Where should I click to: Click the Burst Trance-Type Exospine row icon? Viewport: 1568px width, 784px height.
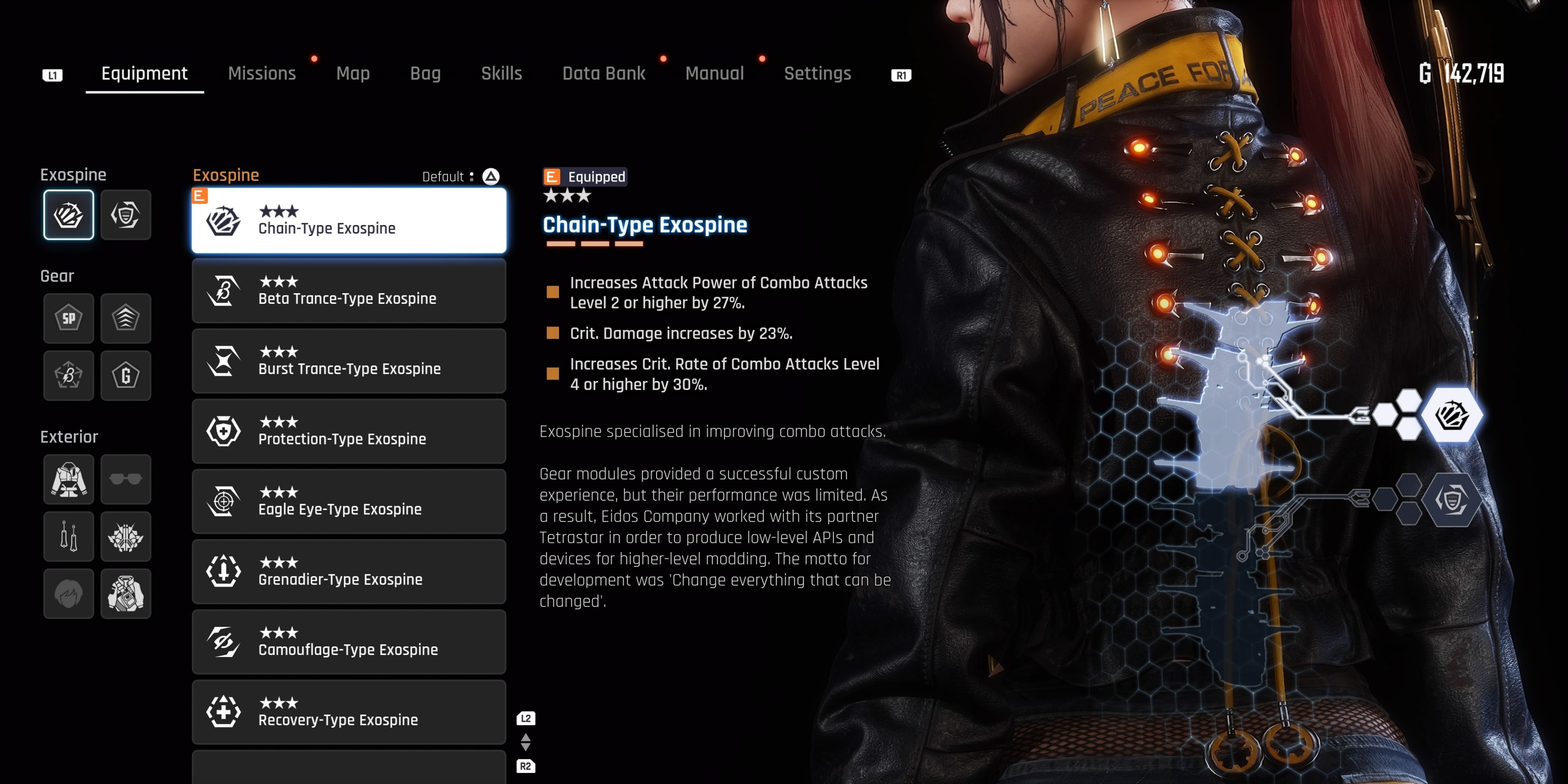pos(223,361)
